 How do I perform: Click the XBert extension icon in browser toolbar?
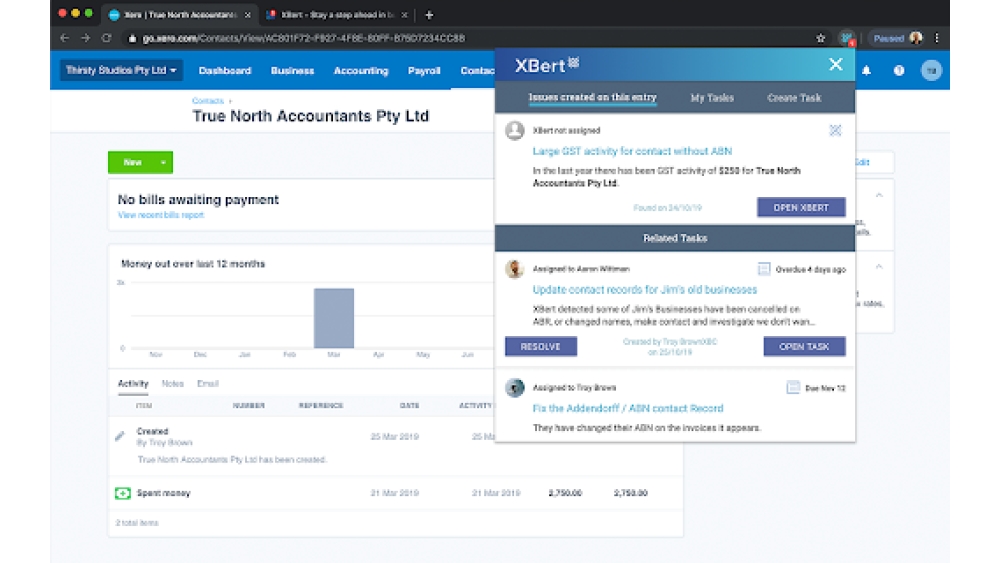coord(846,38)
